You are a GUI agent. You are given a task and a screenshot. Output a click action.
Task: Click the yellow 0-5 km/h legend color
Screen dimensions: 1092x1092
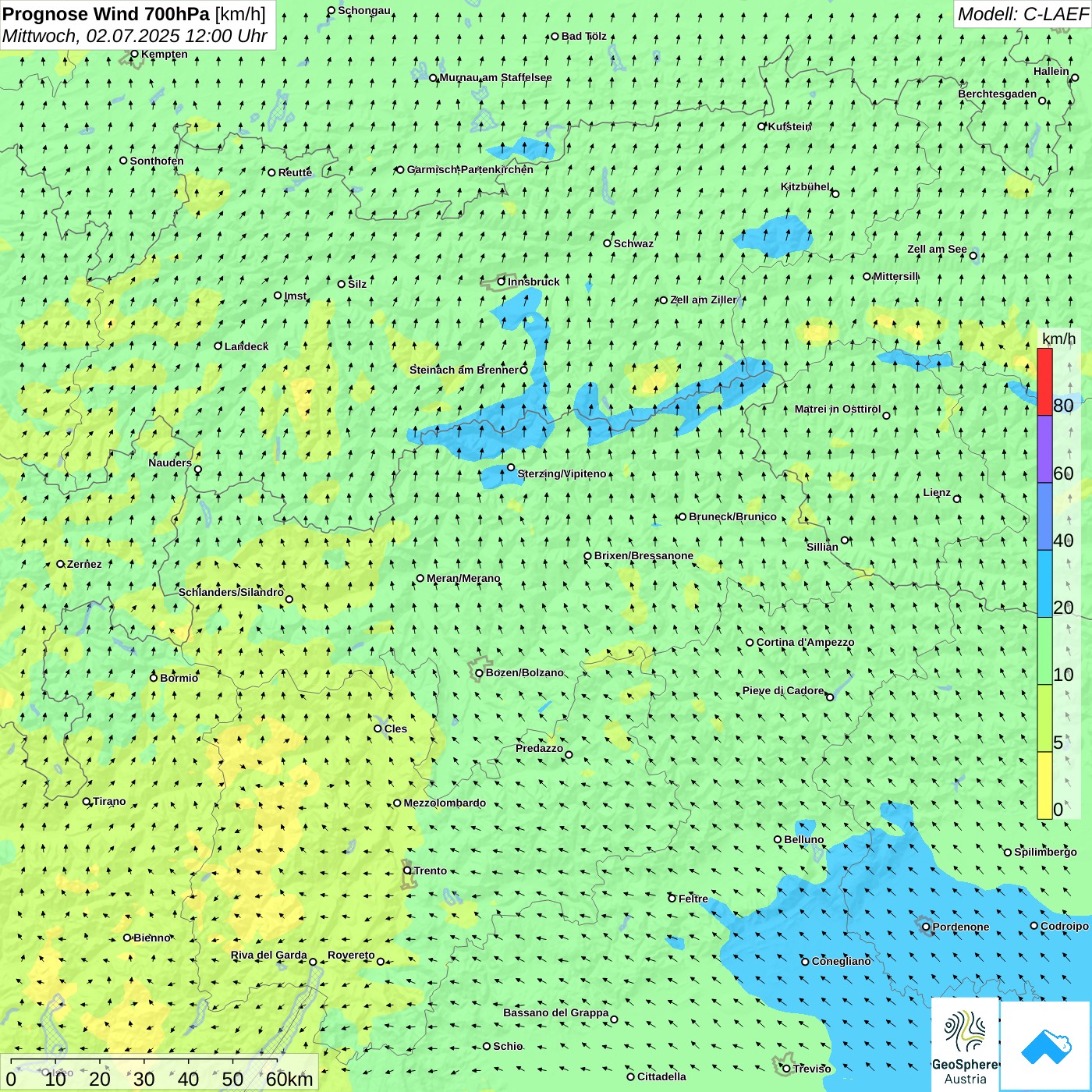point(1044,785)
